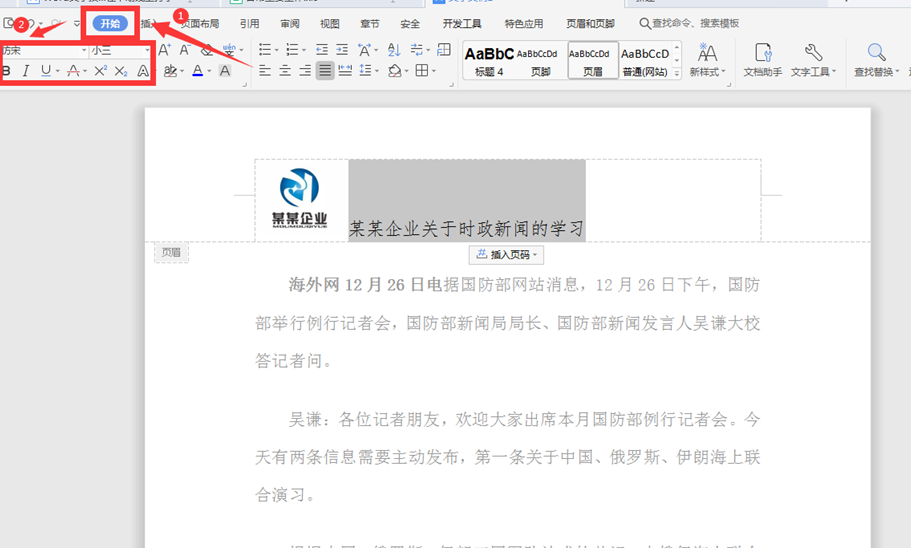This screenshot has width=911, height=548.
Task: Click the sort icon in paragraph group
Action: (393, 50)
